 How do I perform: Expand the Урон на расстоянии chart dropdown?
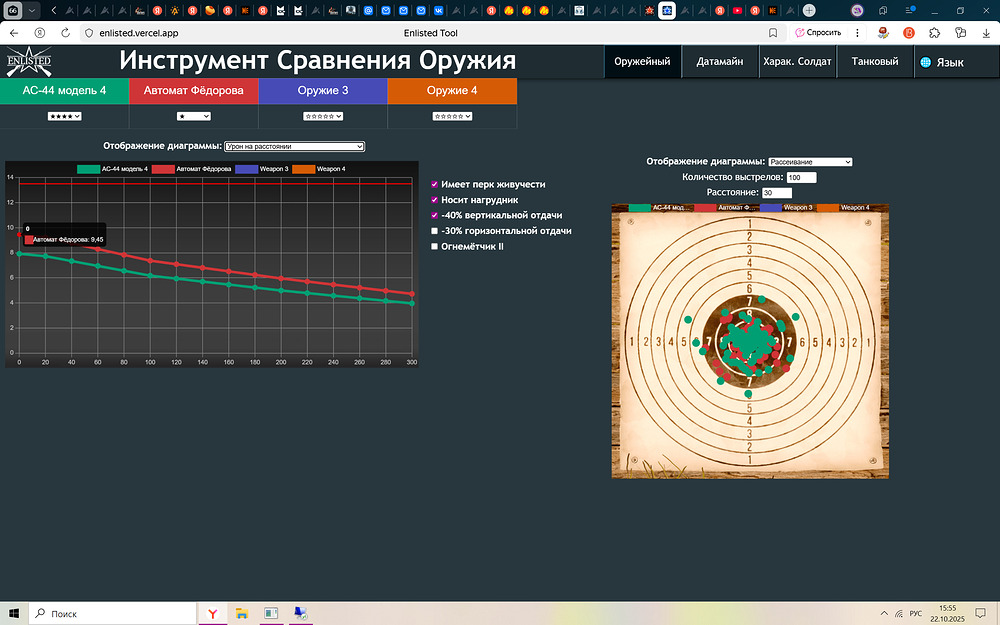(294, 146)
